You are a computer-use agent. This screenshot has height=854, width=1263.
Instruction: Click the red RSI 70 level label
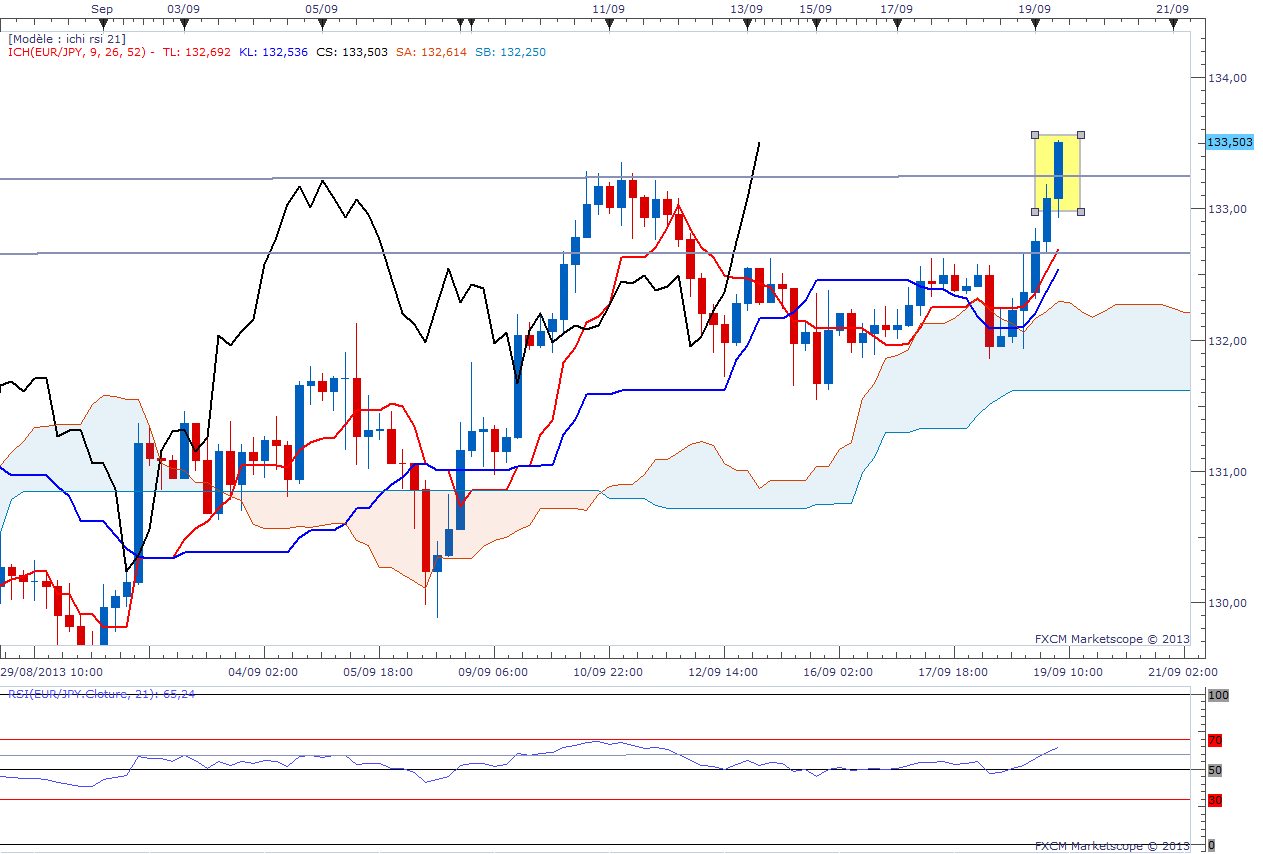(1214, 741)
